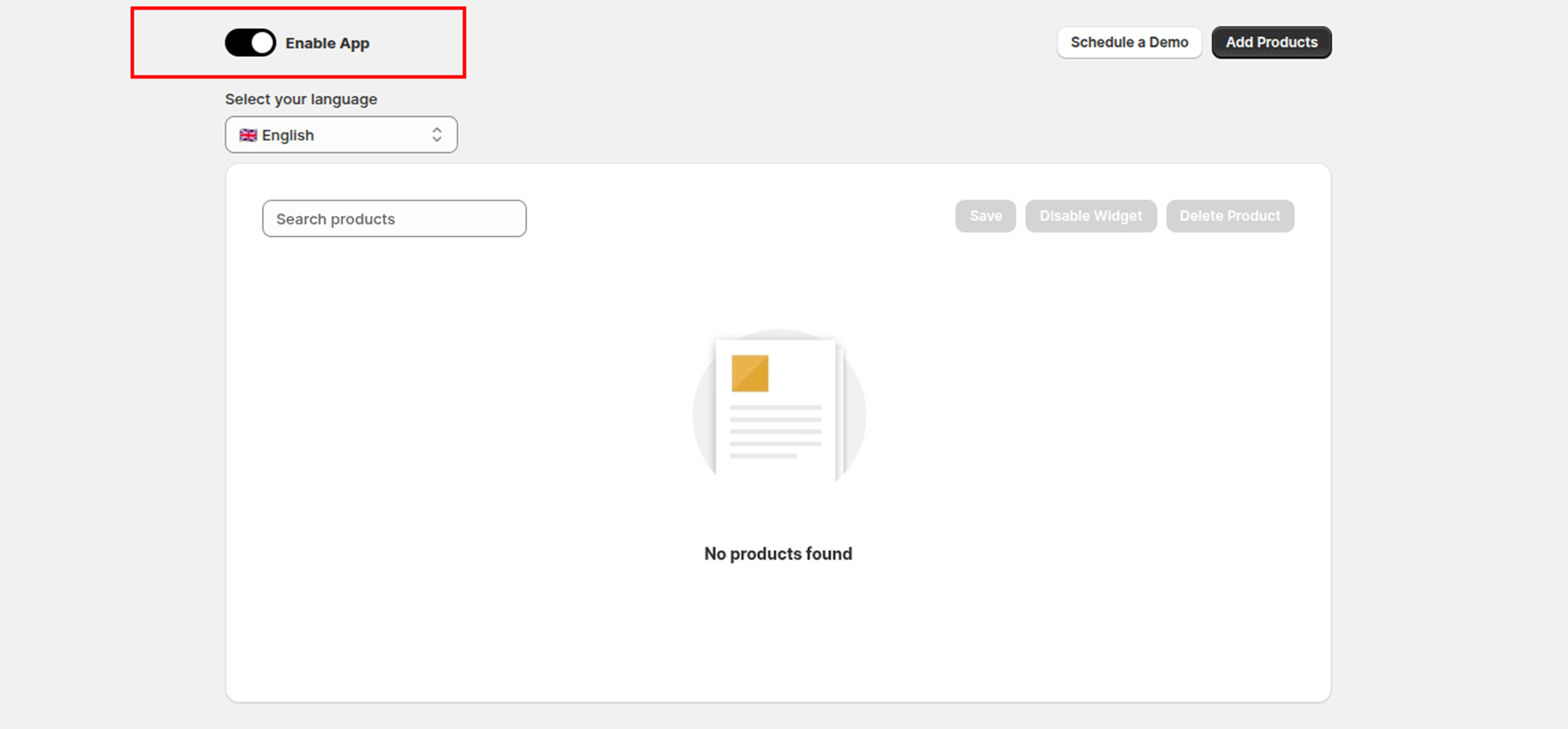The image size is (1568, 729).
Task: Focus the Search products field
Action: [394, 219]
